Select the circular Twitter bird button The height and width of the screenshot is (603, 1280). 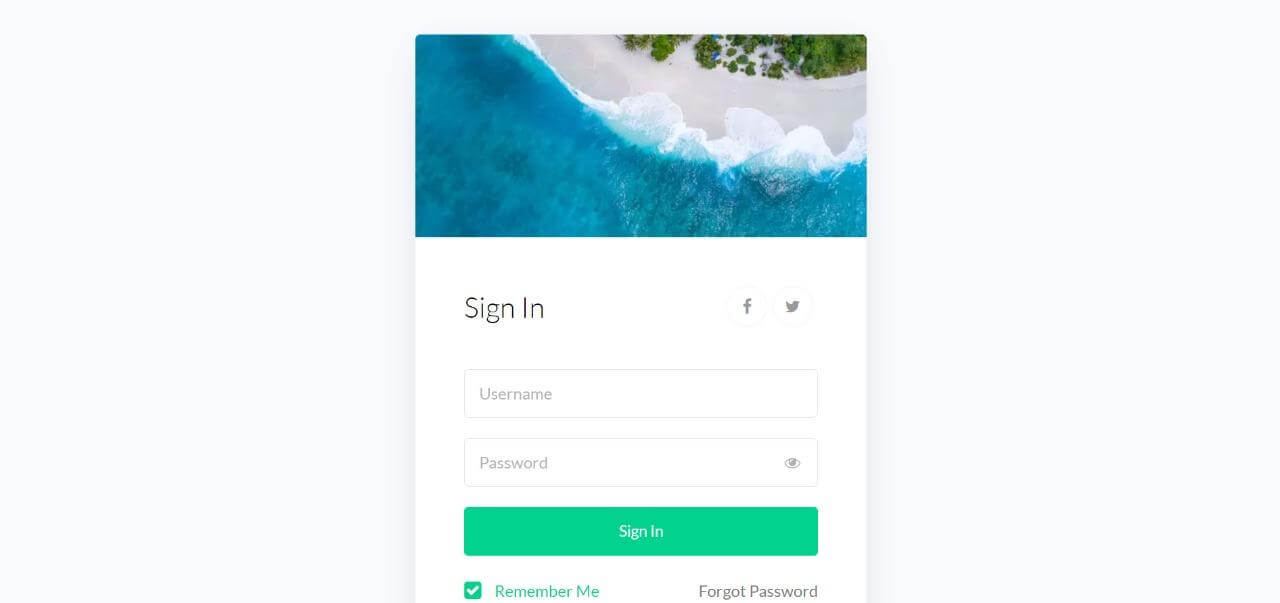[x=792, y=306]
